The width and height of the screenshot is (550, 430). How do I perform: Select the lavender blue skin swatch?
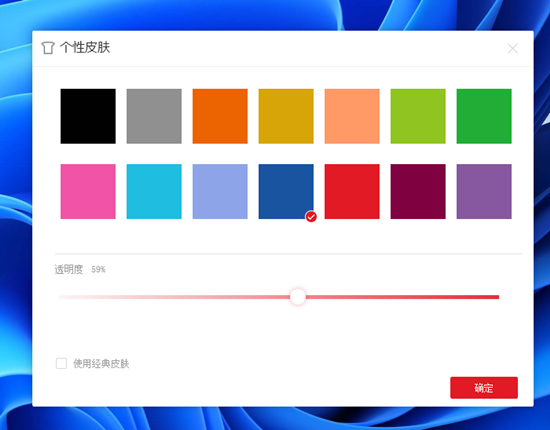220,192
